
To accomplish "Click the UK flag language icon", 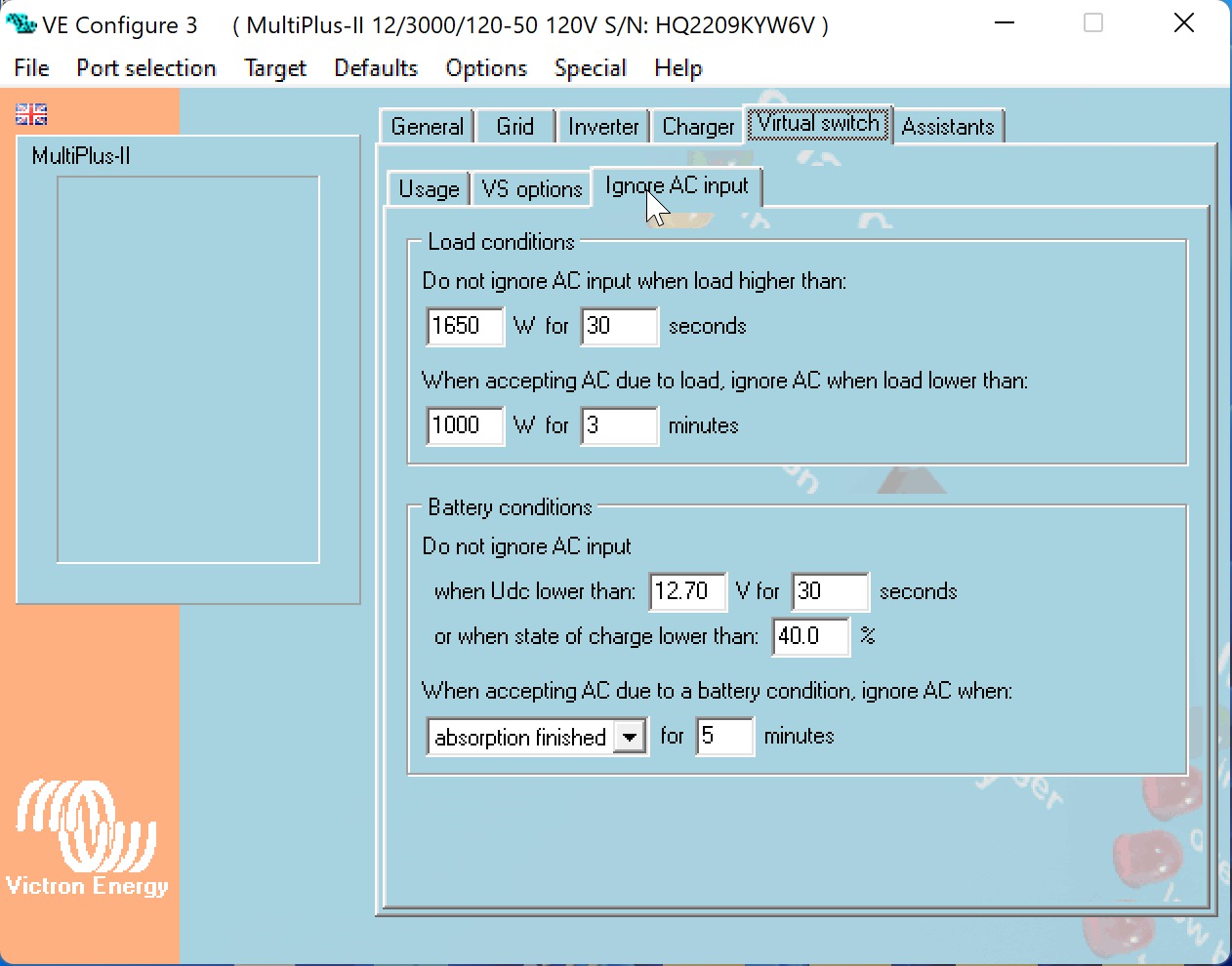I will click(31, 114).
